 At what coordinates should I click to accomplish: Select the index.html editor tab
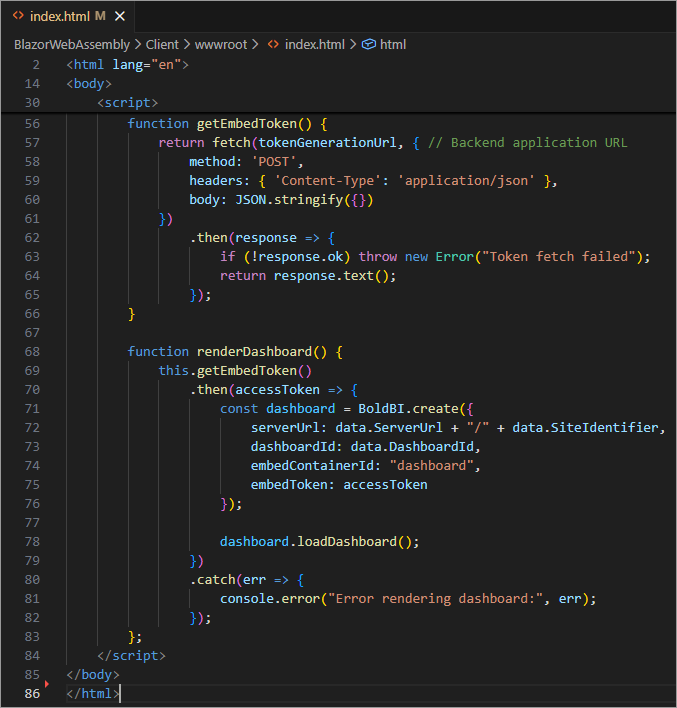pyautogui.click(x=60, y=16)
